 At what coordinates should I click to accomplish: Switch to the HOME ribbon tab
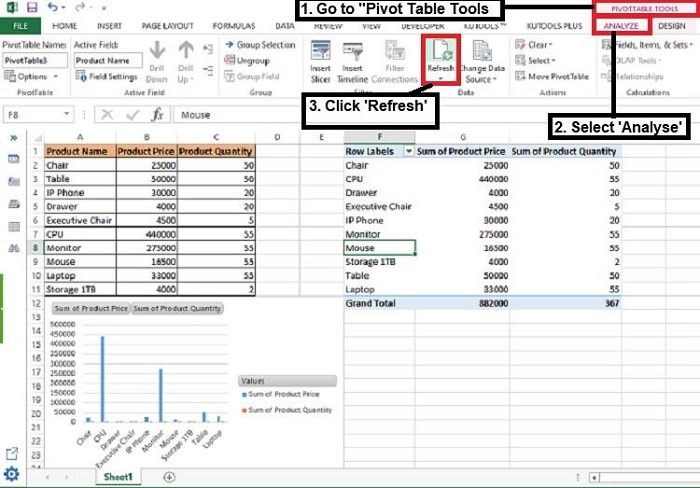click(64, 26)
